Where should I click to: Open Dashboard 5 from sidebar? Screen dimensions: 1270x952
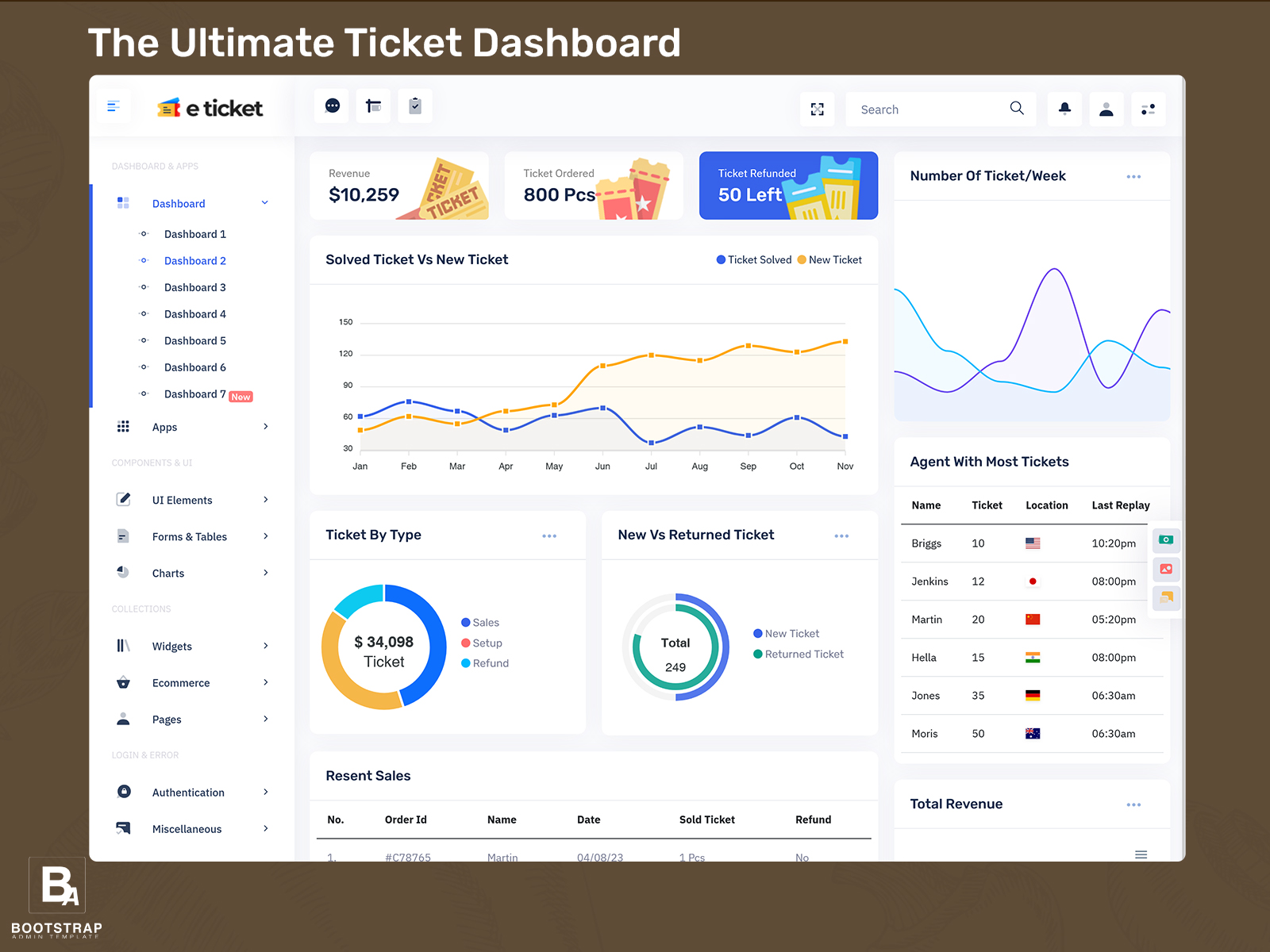[195, 340]
